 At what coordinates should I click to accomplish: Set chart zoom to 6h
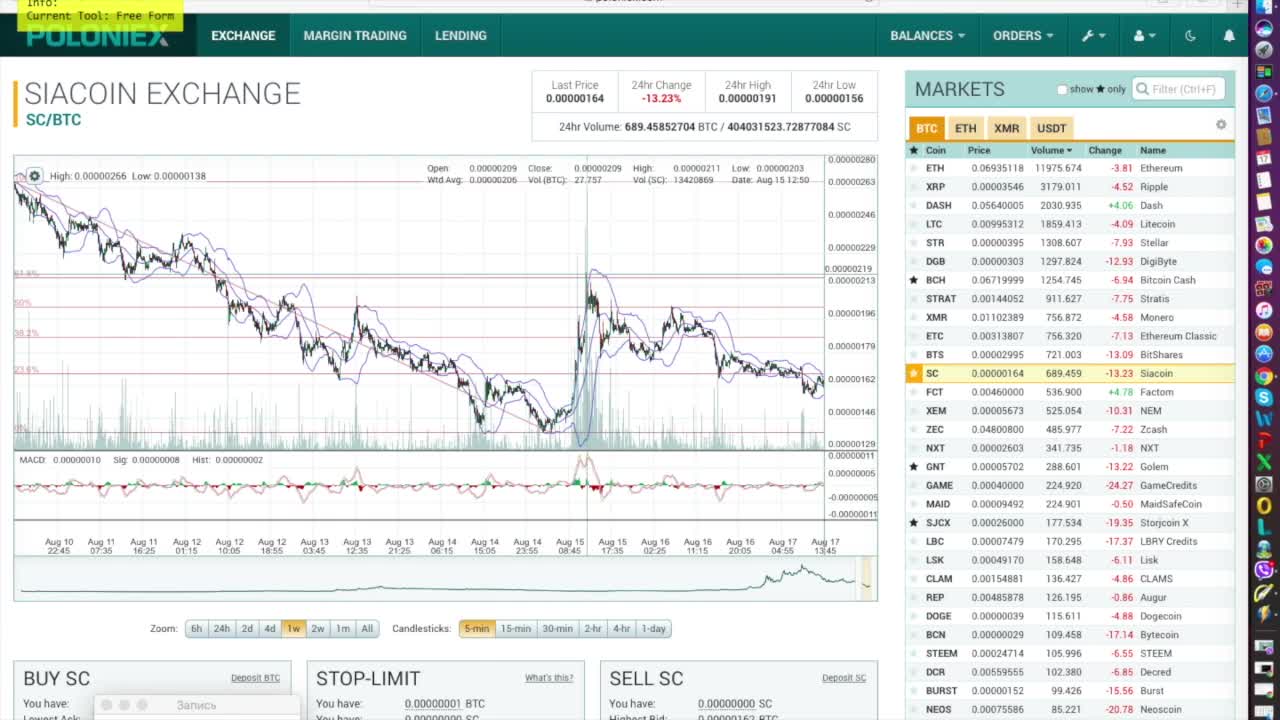coord(196,629)
